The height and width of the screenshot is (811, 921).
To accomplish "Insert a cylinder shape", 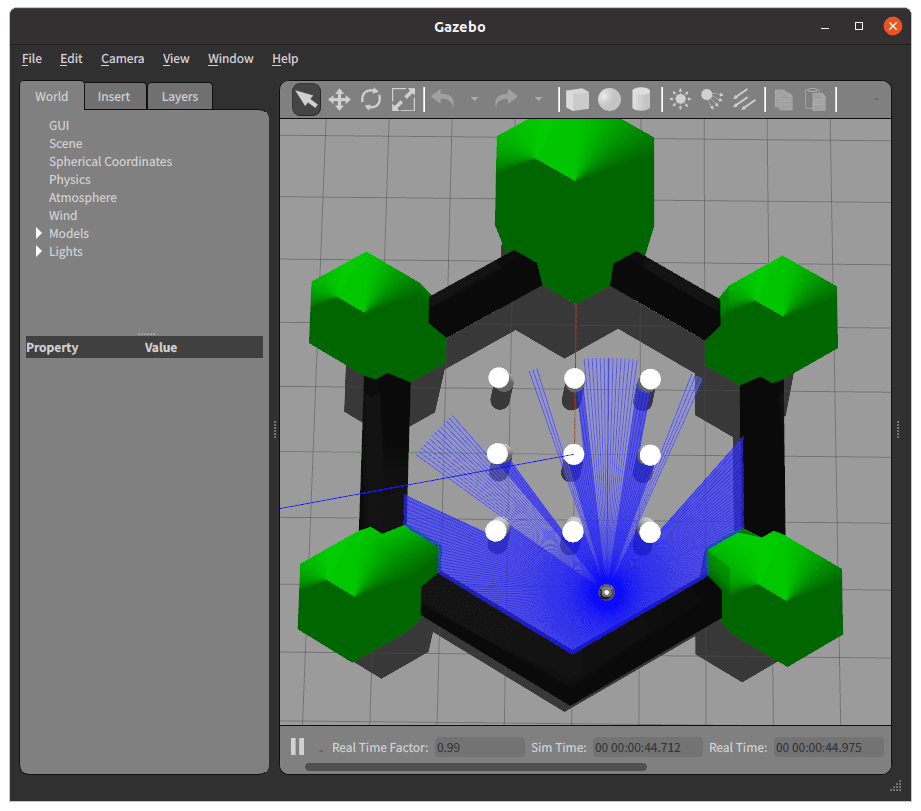I will pos(640,99).
